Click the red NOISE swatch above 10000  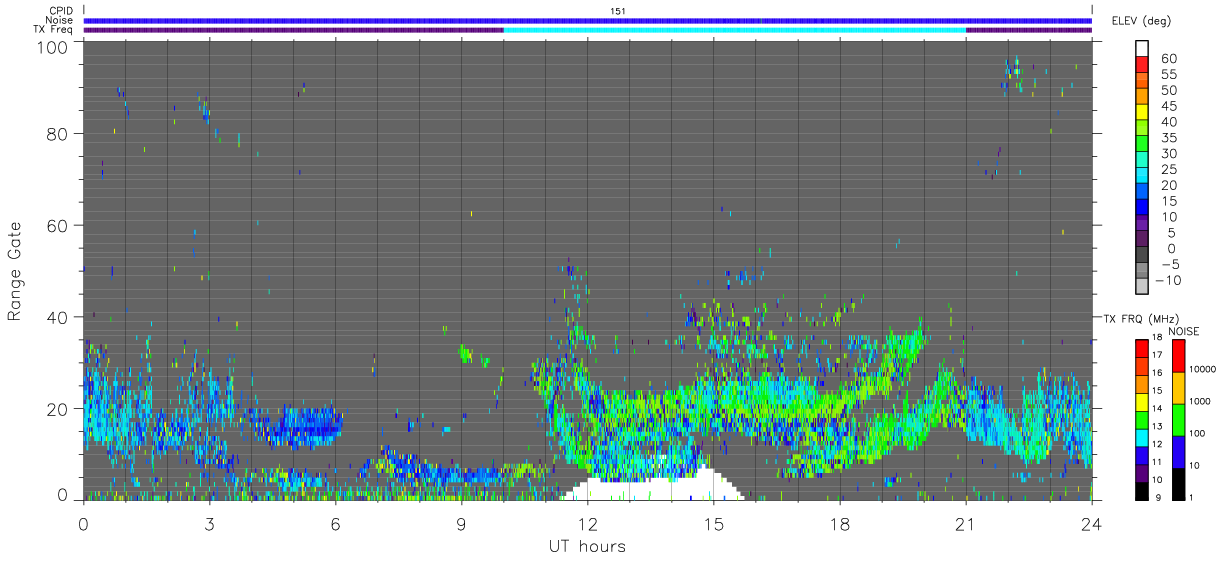pyautogui.click(x=1178, y=356)
